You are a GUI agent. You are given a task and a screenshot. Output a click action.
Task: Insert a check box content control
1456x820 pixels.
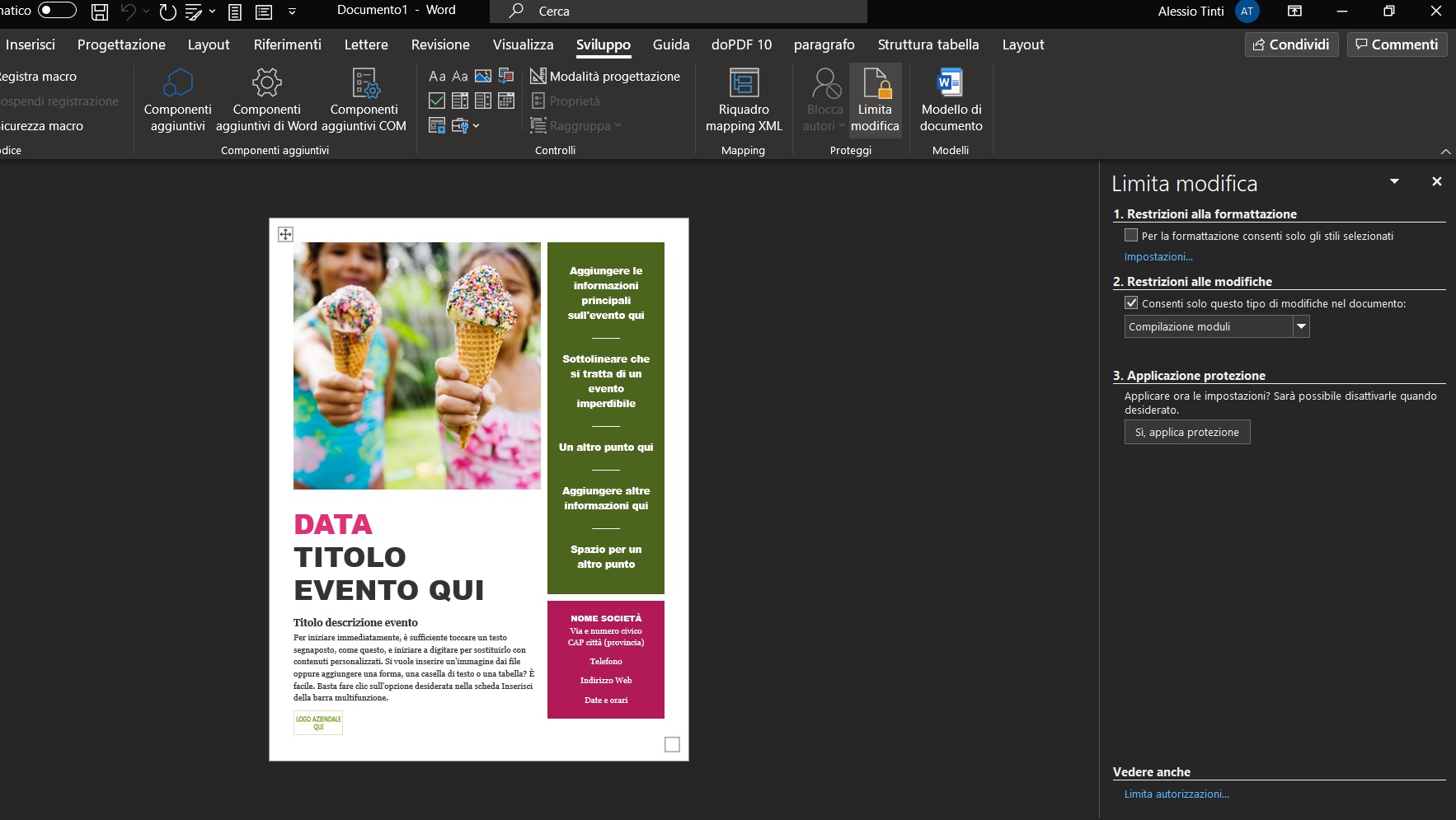pos(437,101)
